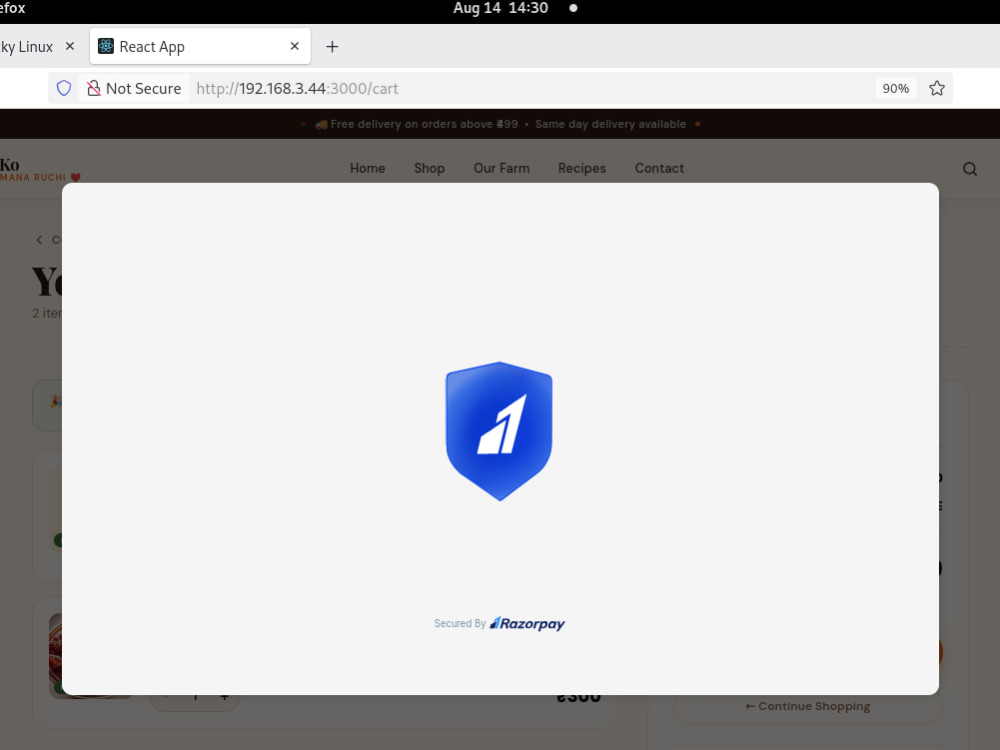Click the Not Secure padlock icon
Viewport: 1000px width, 750px height.
tap(94, 88)
